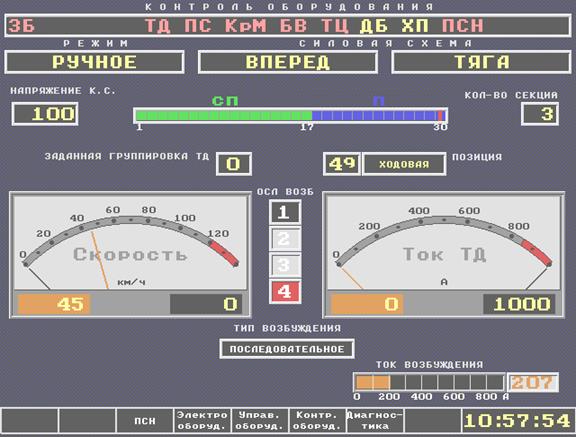Click the Скорость speedometer dial
The image size is (576, 437).
coord(130,242)
